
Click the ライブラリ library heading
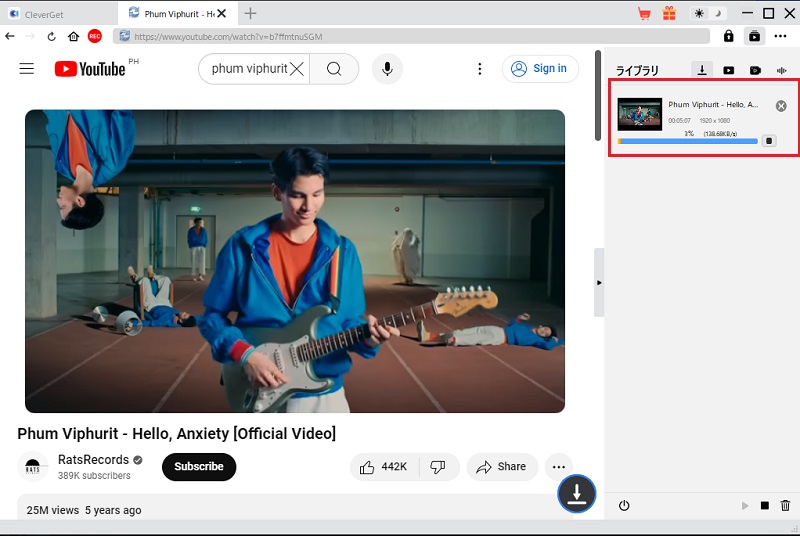637,70
